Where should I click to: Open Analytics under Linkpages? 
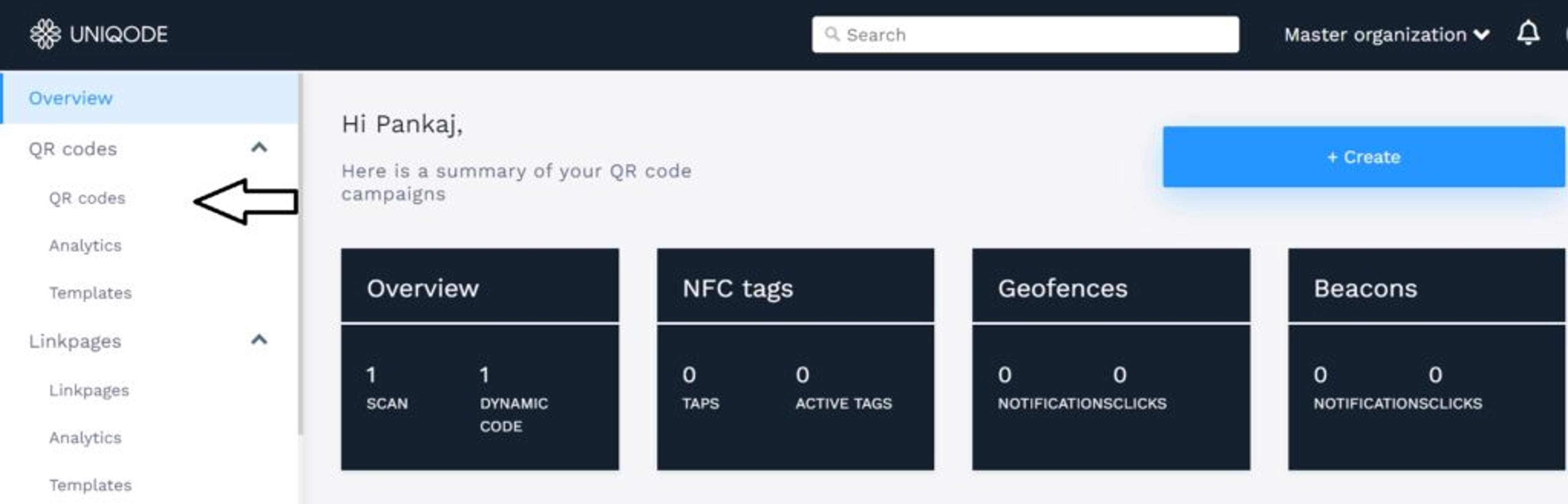point(85,438)
